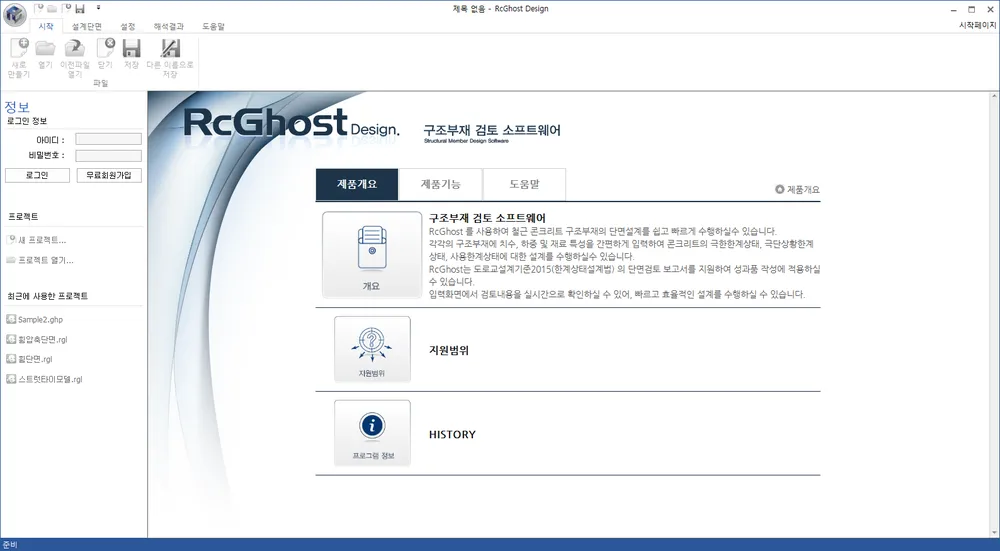Click the 구조부재 검토 소프트웨어 bold heading
The width and height of the screenshot is (1000, 551).
tap(487, 217)
